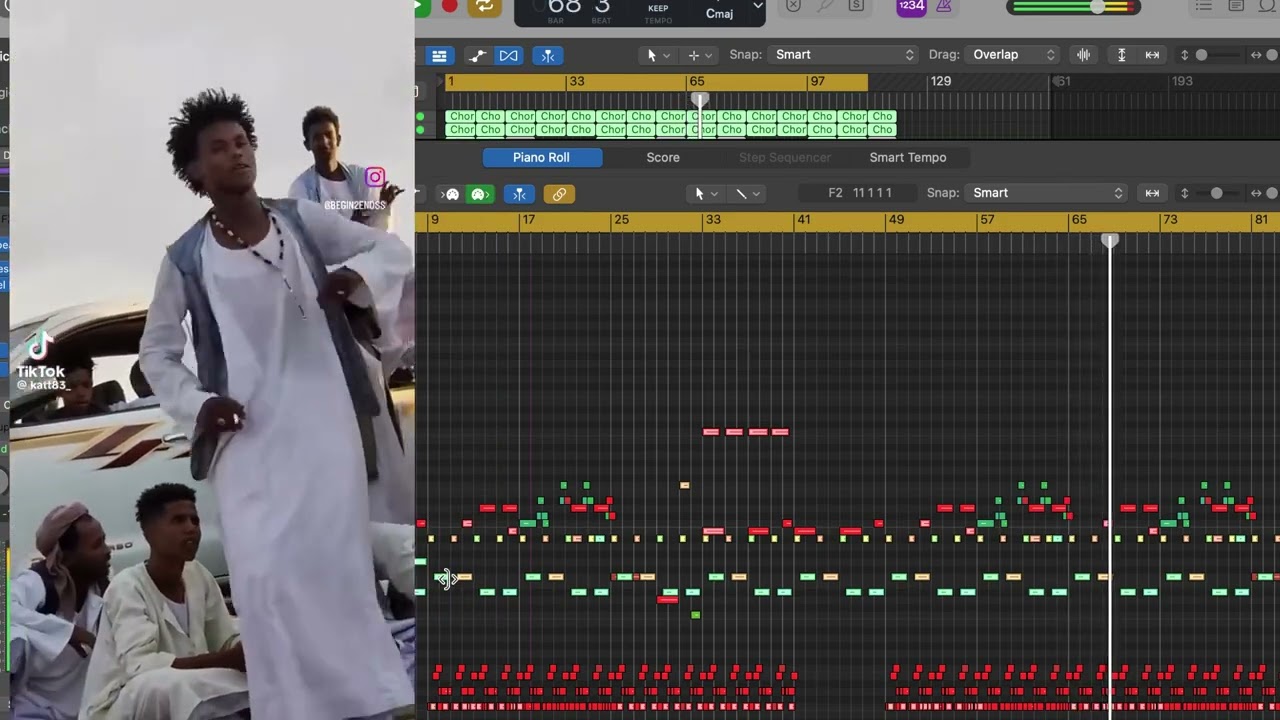
Task: Toggle Catch Playhead in piano roll toolbar
Action: tap(519, 194)
